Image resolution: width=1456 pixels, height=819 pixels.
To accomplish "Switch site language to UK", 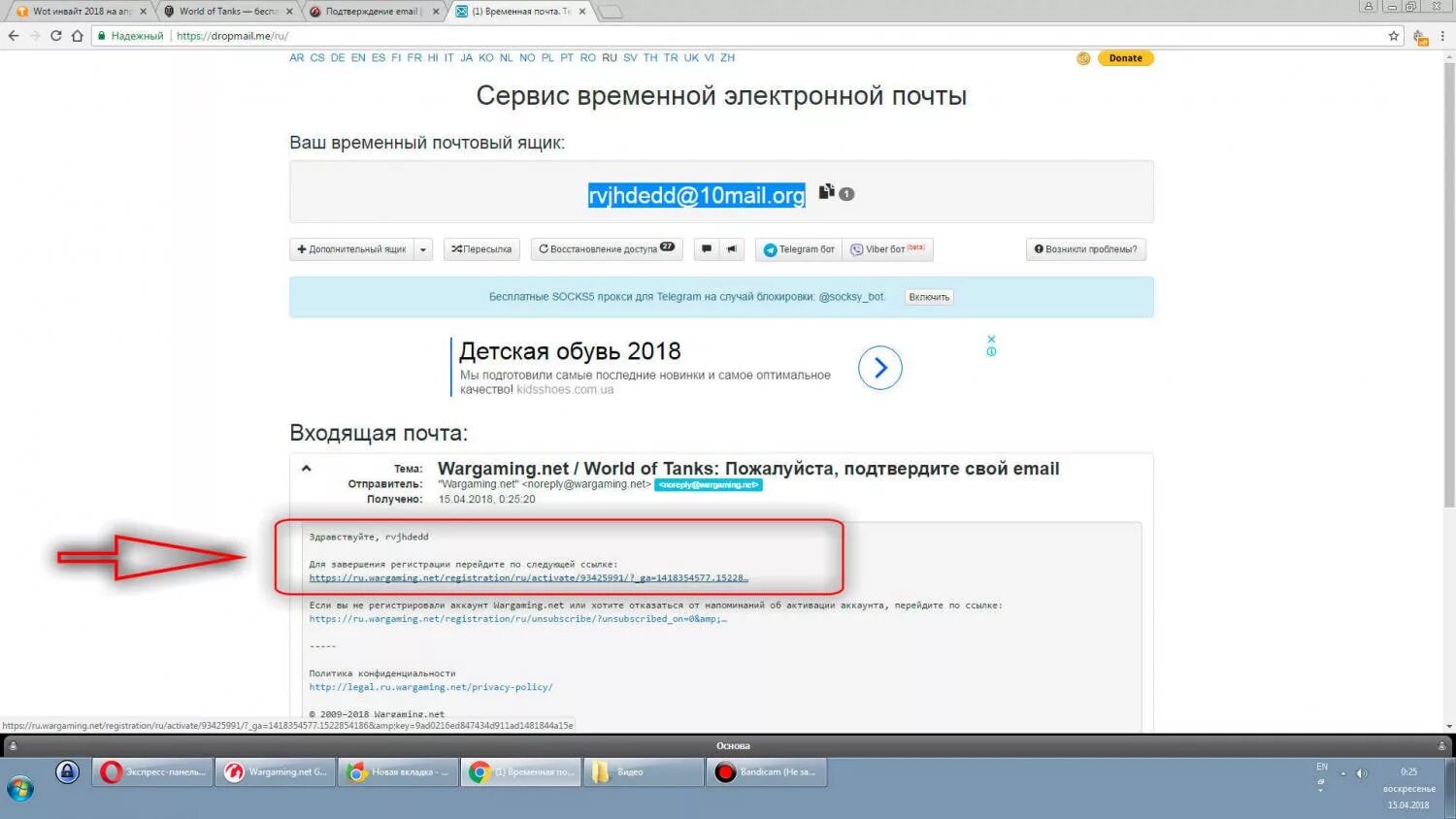I will click(x=691, y=58).
